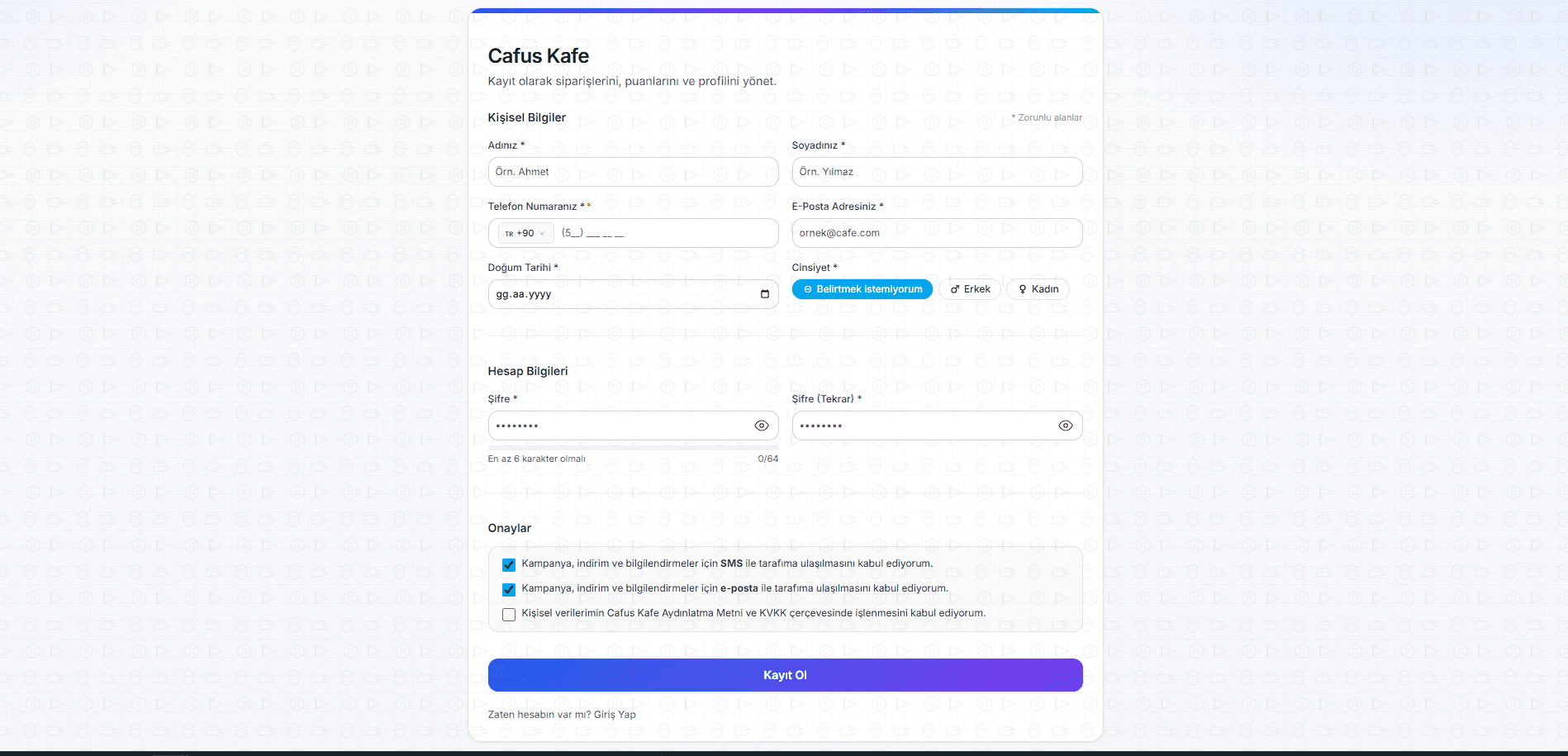Click the icon on Belirtmek istemiyorum option
The height and width of the screenshot is (756, 1568).
click(808, 289)
